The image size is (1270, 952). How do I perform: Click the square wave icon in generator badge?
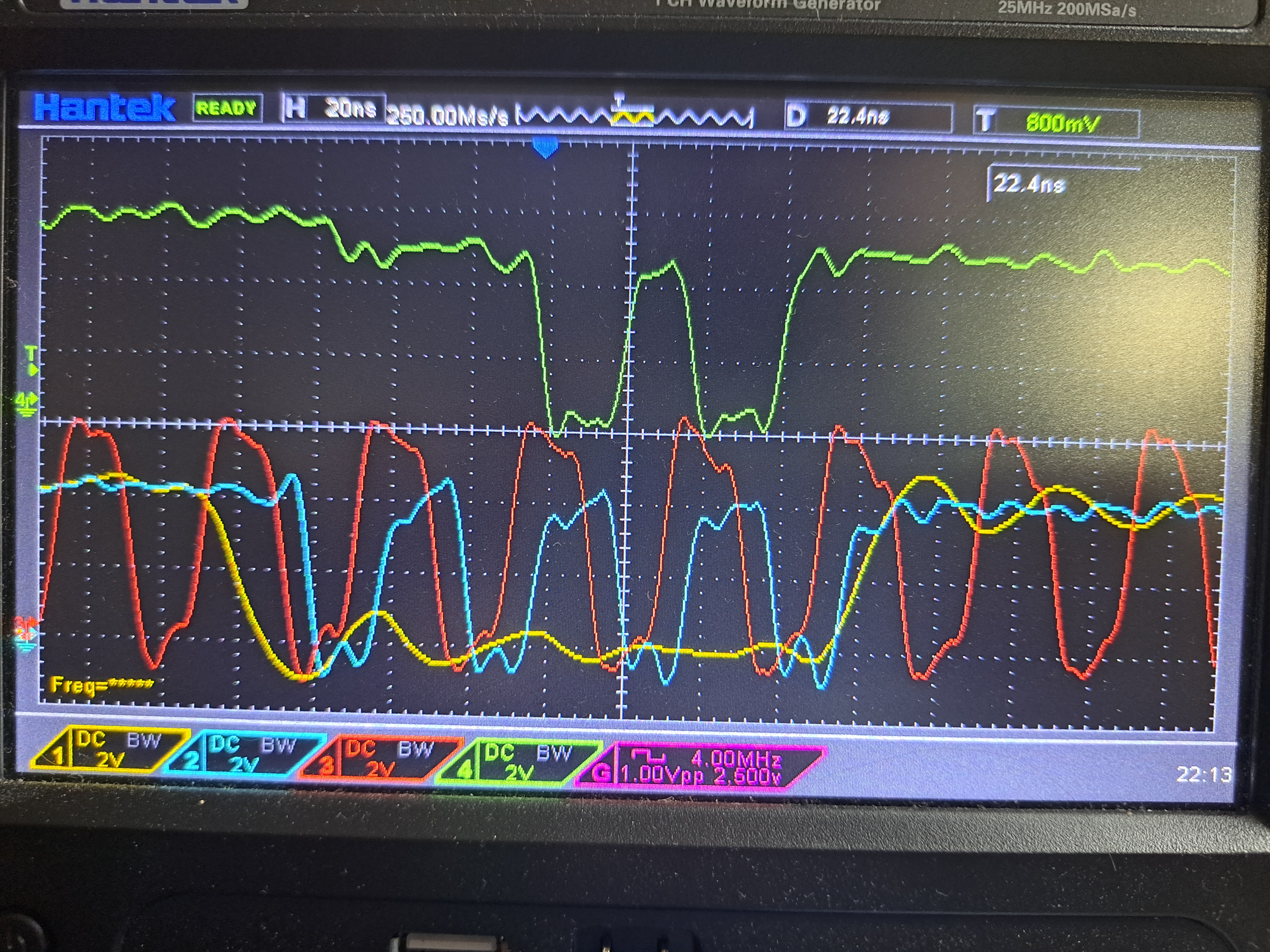[649, 755]
